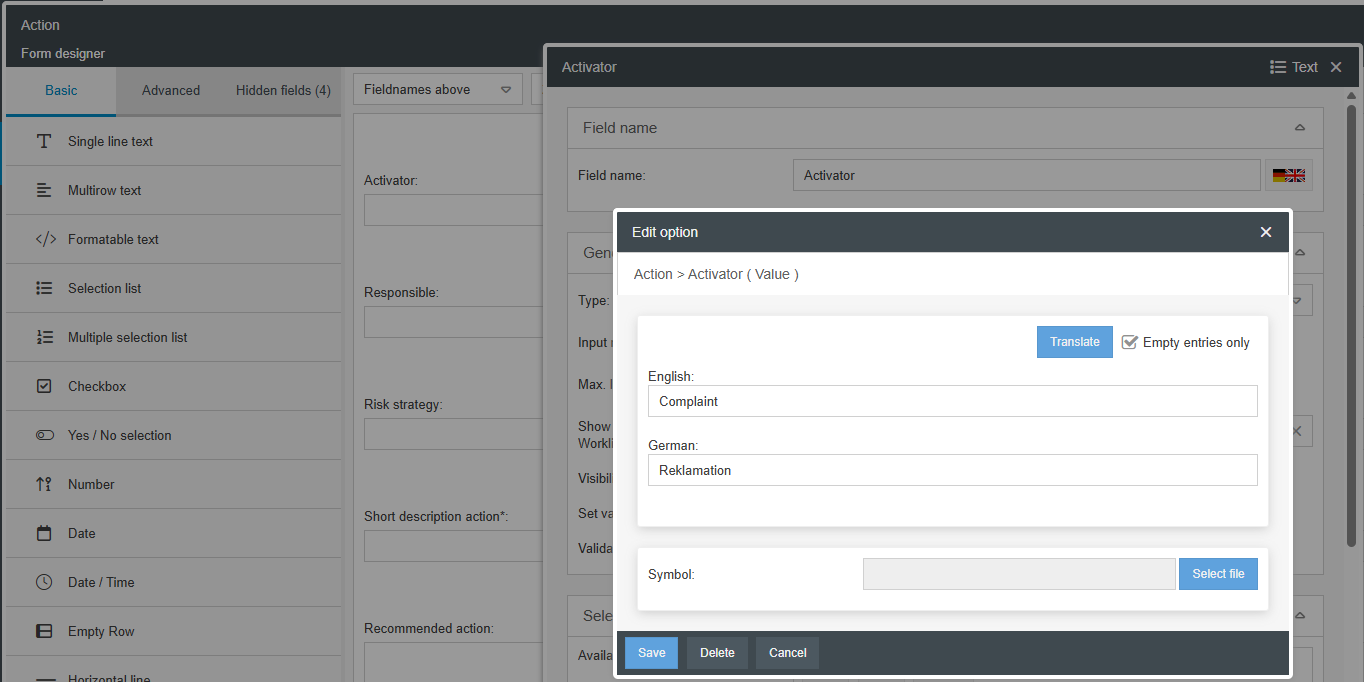This screenshot has height=682, width=1364.
Task: Open the Fieldnames above dropdown
Action: click(x=437, y=90)
